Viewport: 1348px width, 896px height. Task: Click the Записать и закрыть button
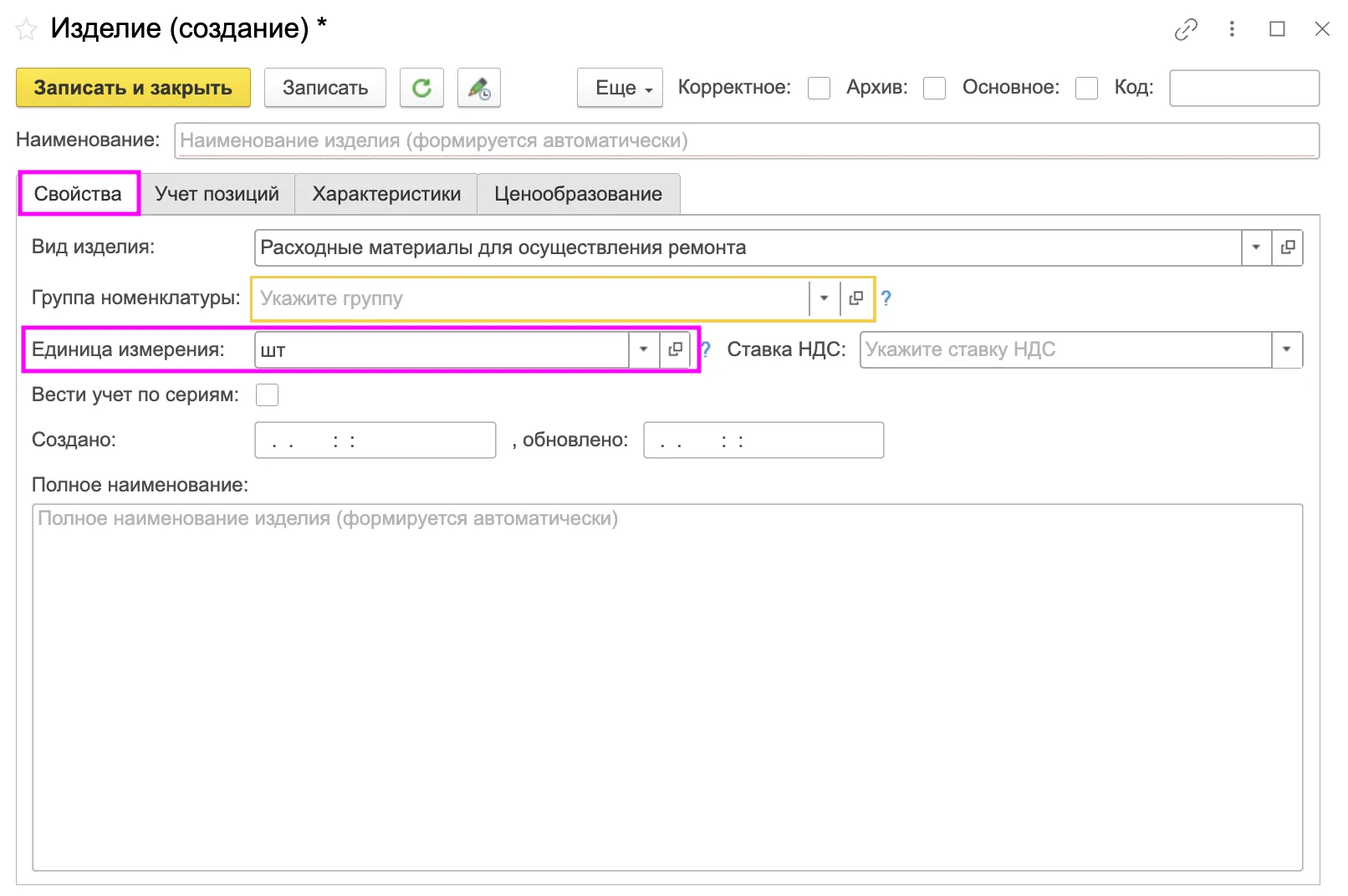click(133, 88)
